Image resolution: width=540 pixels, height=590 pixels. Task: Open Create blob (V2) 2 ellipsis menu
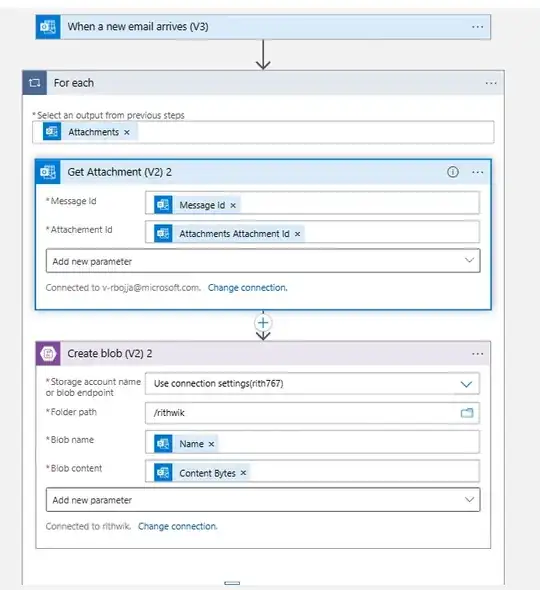click(x=478, y=354)
